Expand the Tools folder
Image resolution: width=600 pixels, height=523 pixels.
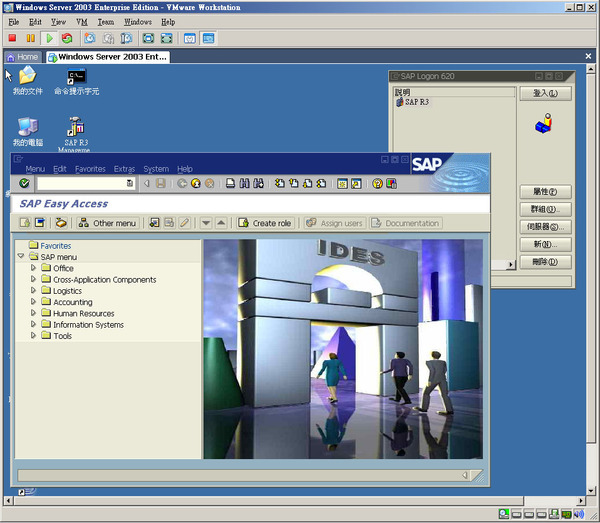33,335
